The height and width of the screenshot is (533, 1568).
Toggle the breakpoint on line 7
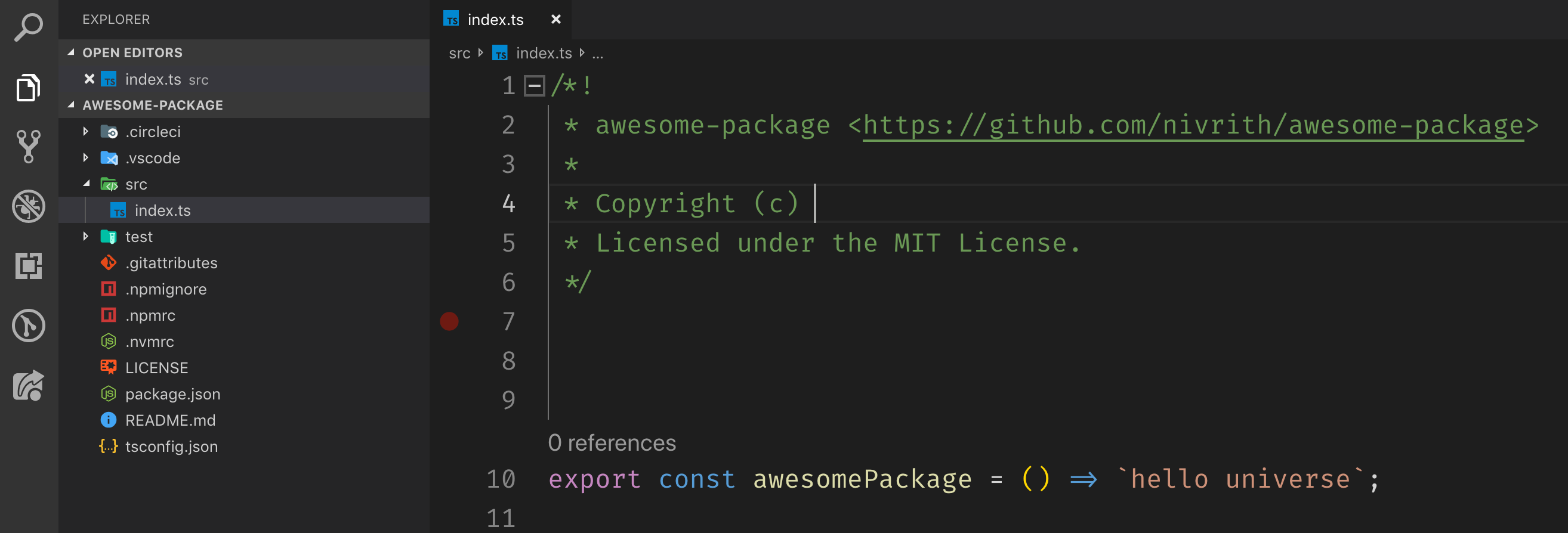pyautogui.click(x=449, y=321)
